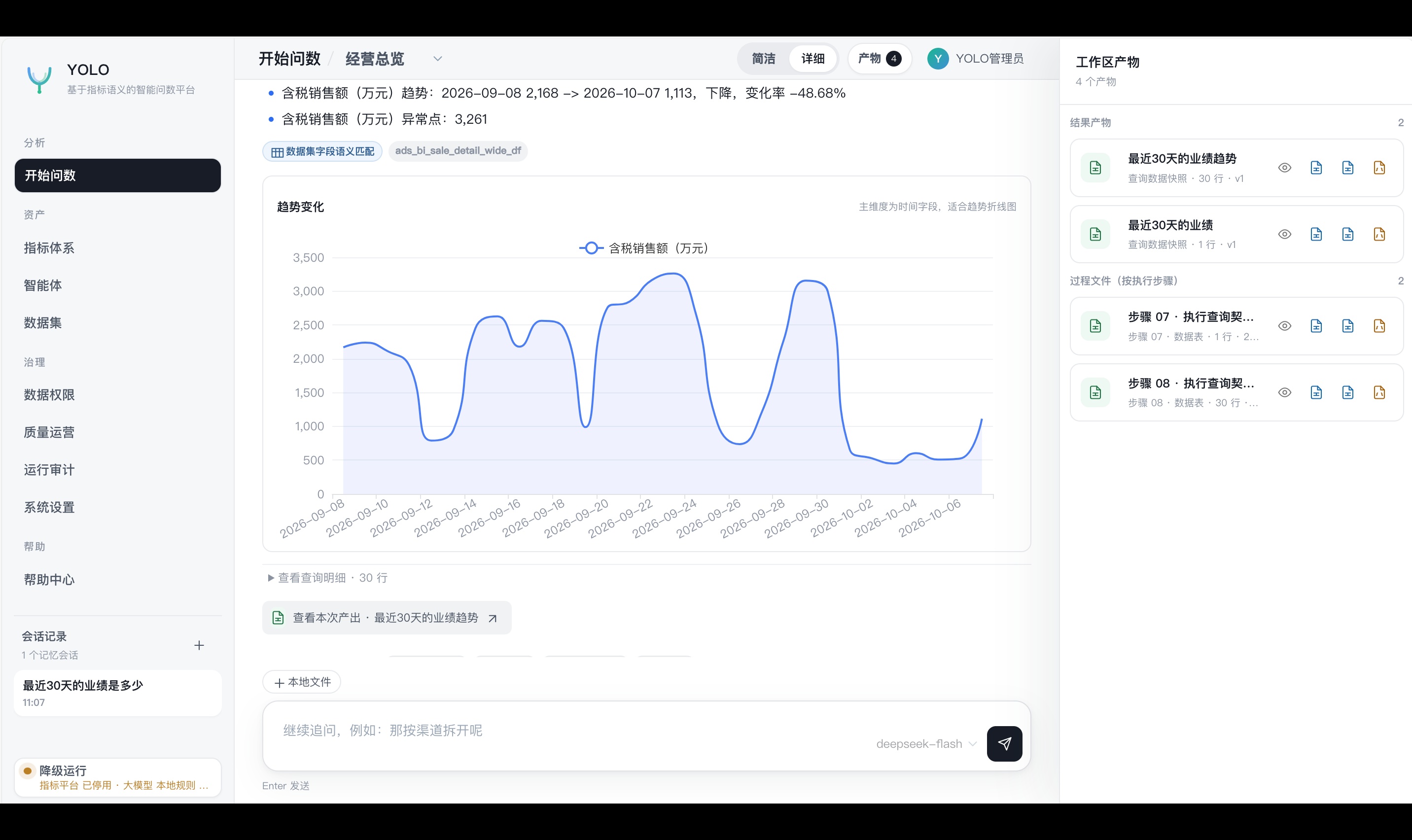Click the green sheet icon of 最近30天的业绩 card

coord(1095,234)
